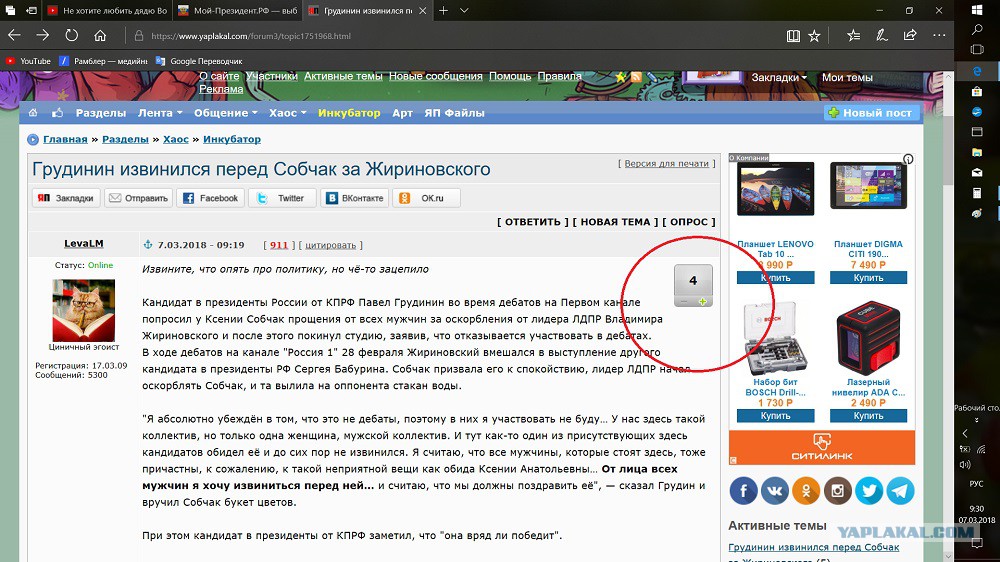
Task: Open reading view in address bar
Action: pyautogui.click(x=793, y=36)
